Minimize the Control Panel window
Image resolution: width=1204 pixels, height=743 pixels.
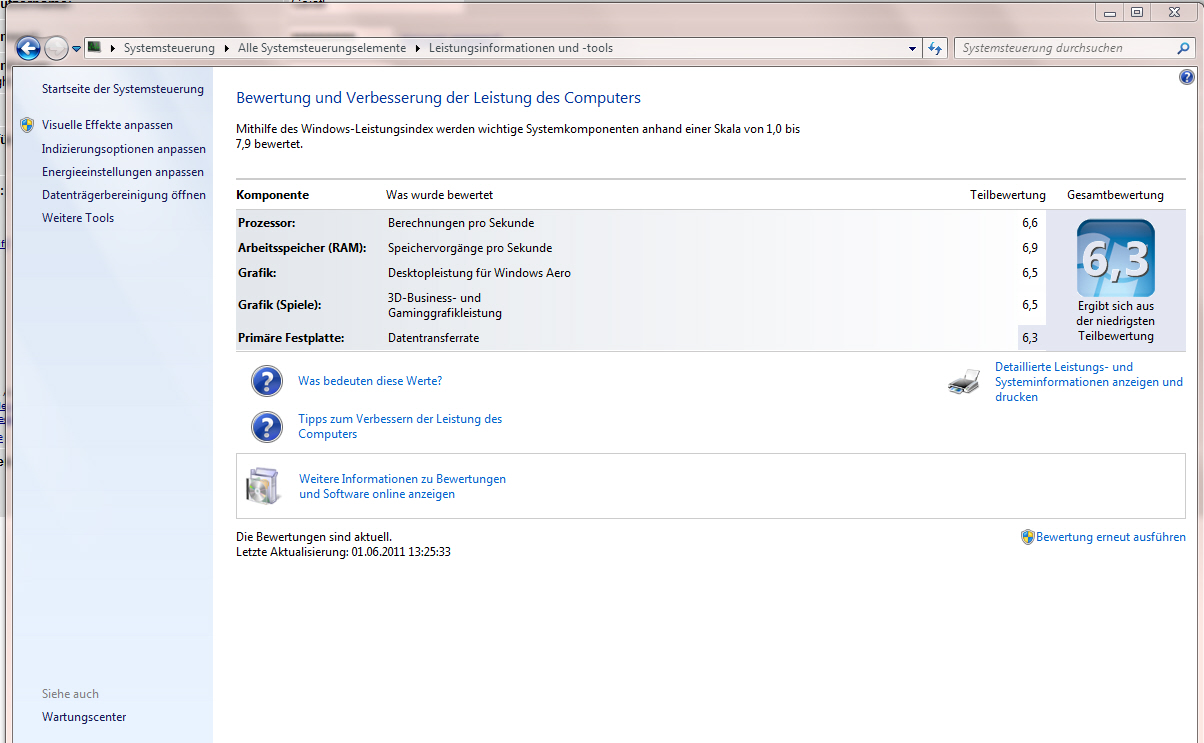pyautogui.click(x=1109, y=12)
